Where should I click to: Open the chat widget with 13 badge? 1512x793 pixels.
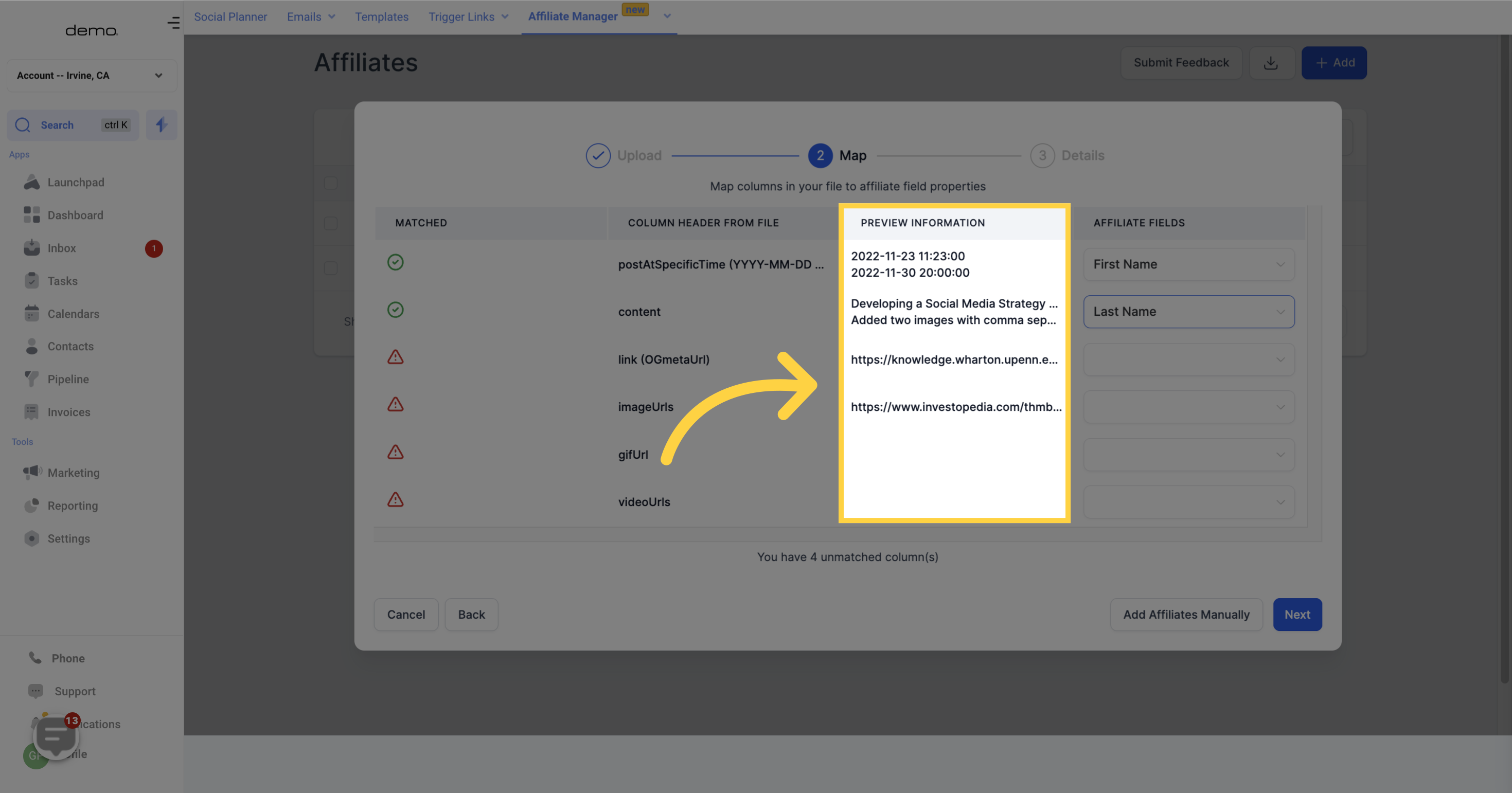pos(57,737)
